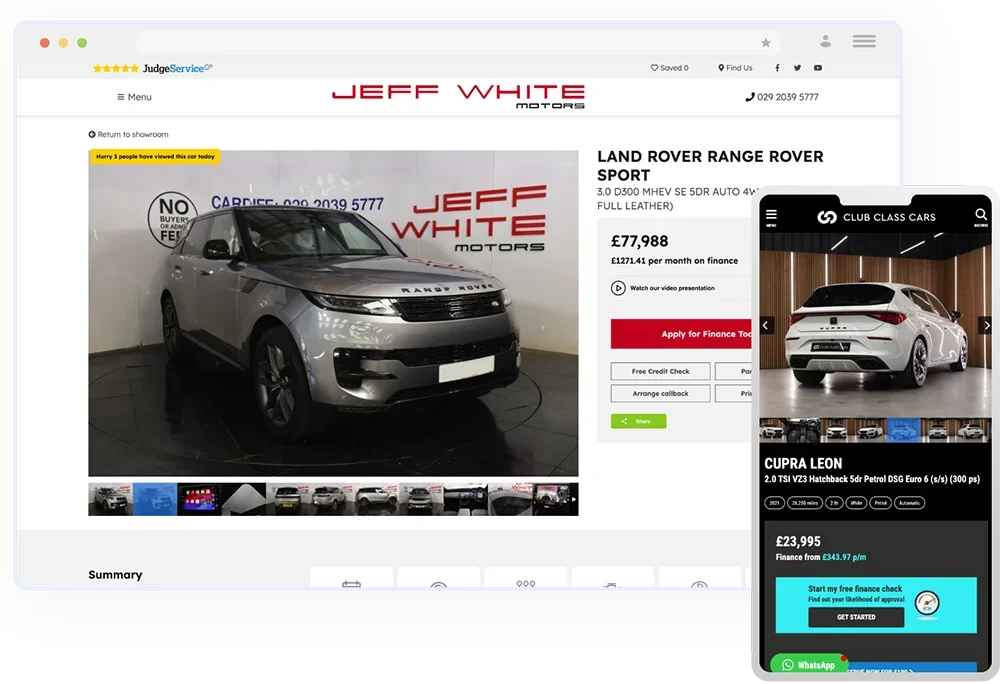The image size is (1000, 684).
Task: Open the Jeff White site Menu
Action: point(134,97)
